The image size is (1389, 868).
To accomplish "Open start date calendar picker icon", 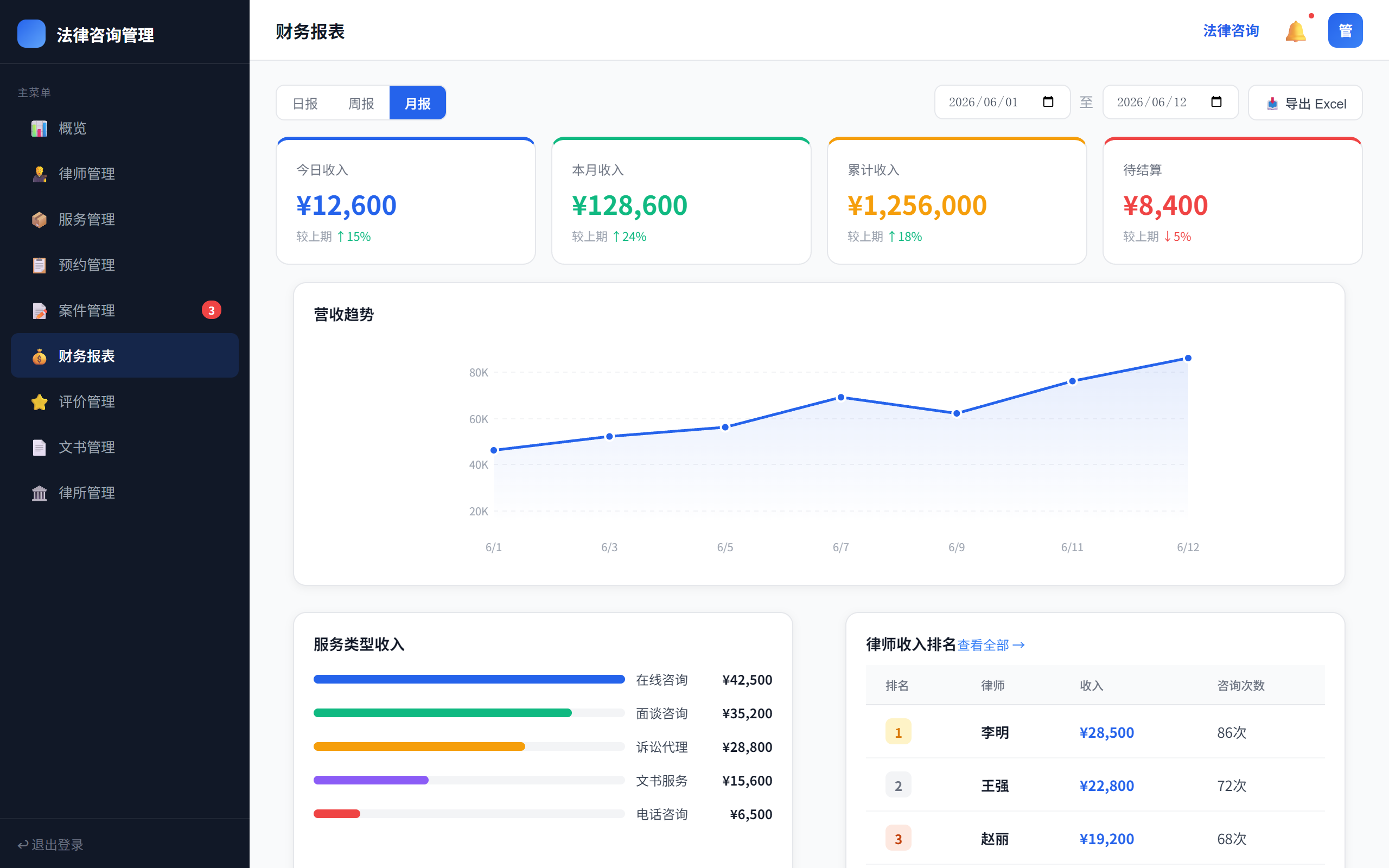I will coord(1048,101).
